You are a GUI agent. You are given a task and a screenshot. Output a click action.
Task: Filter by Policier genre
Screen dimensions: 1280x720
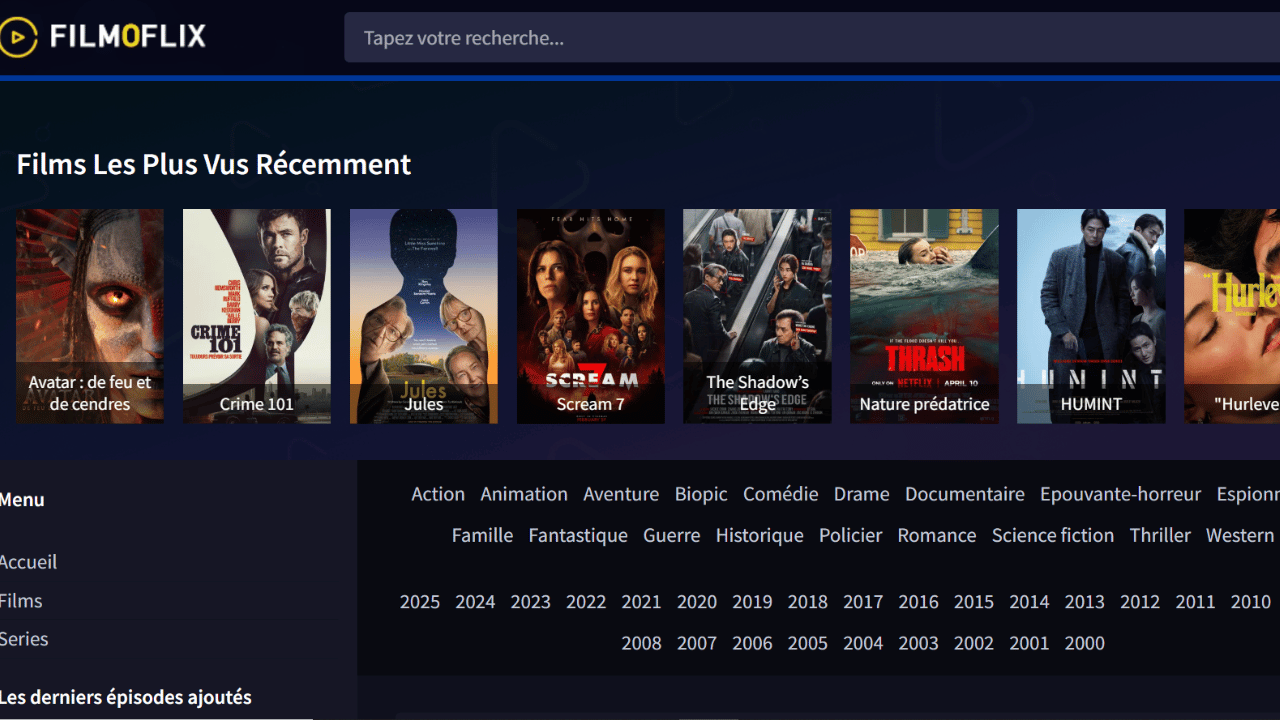851,535
